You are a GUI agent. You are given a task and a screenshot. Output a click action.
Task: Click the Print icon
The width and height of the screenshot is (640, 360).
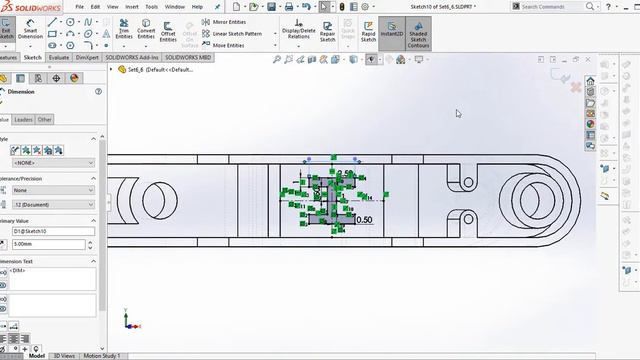[289, 7]
